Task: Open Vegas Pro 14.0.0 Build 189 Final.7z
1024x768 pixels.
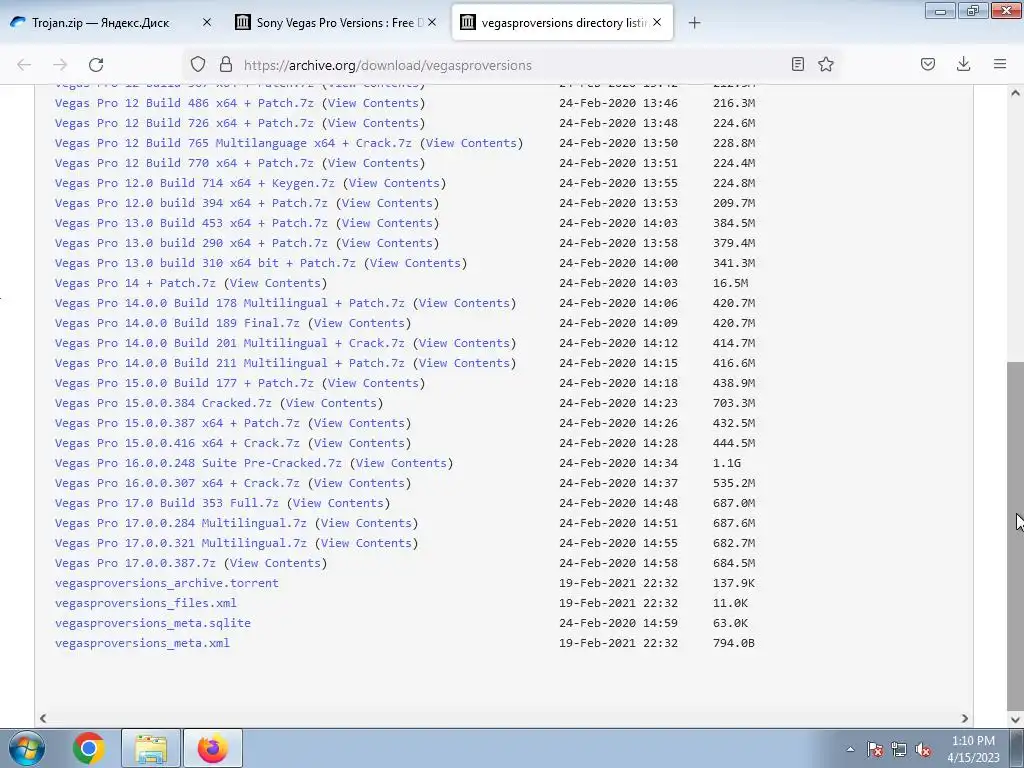Action: 177,323
